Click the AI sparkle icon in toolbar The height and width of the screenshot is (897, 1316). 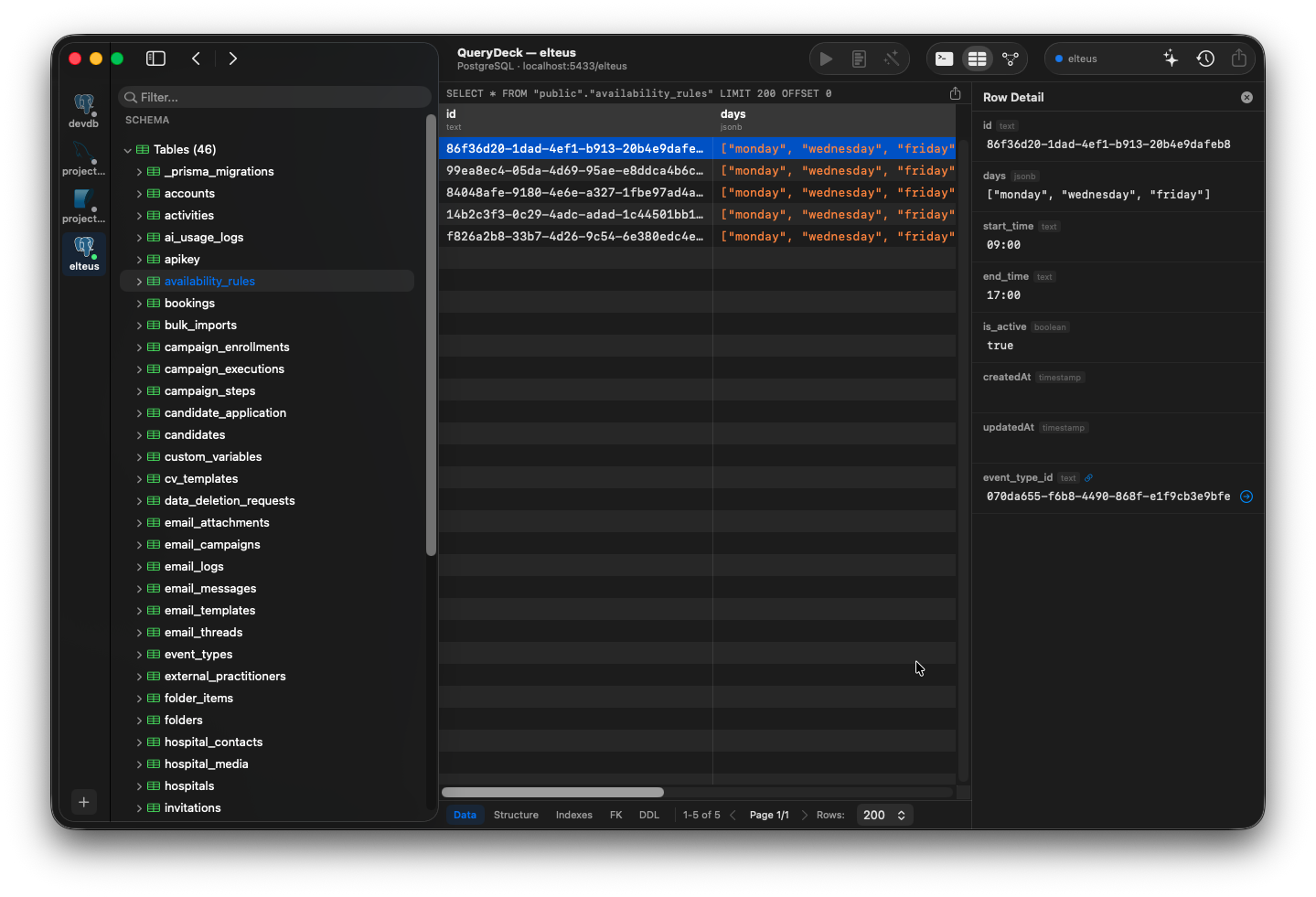(x=1171, y=59)
